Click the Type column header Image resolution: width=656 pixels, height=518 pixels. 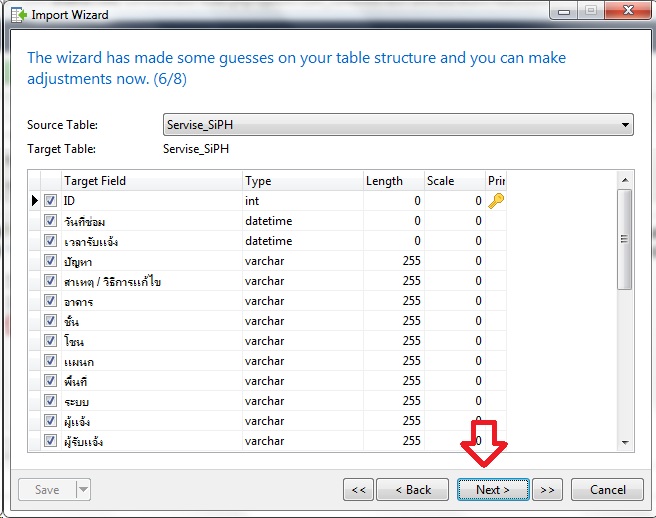point(300,181)
